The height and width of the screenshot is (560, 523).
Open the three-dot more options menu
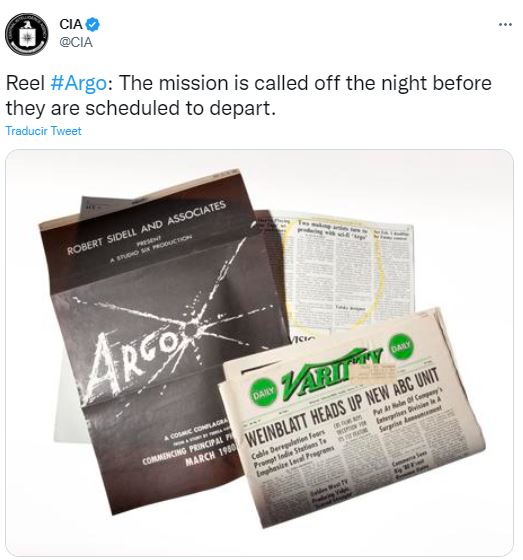(505, 24)
